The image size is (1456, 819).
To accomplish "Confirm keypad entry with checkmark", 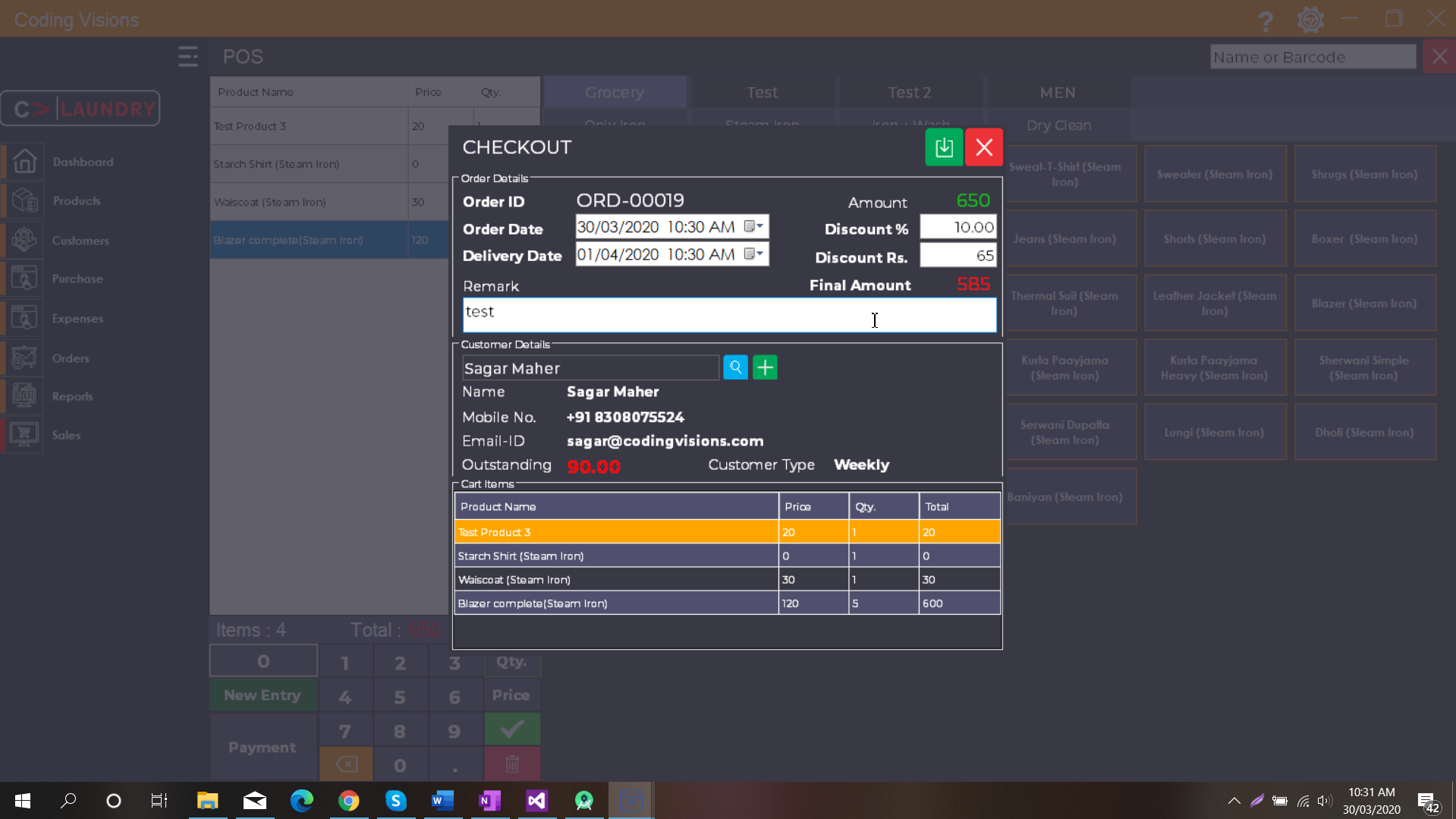I will 512,729.
